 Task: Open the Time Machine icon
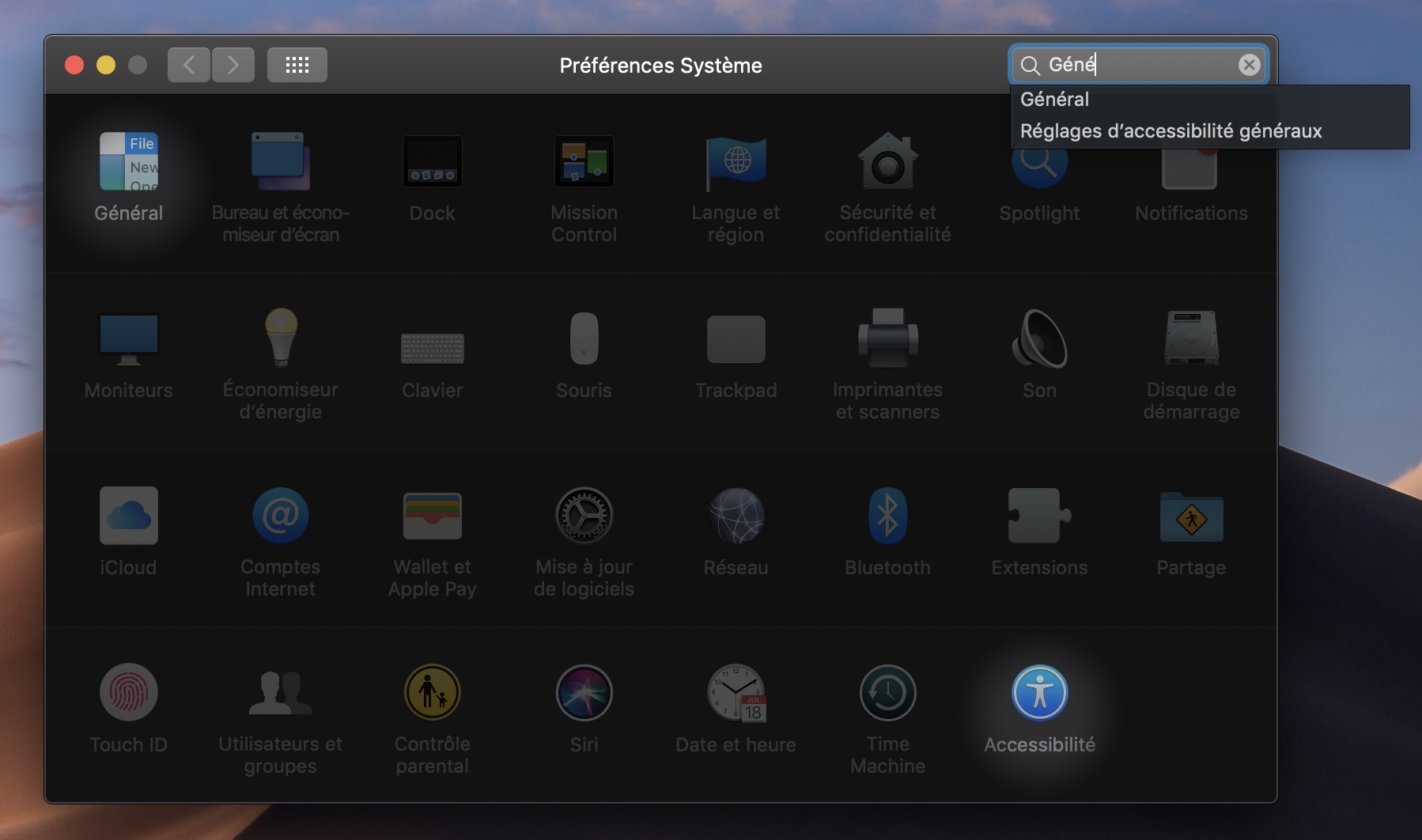tap(887, 694)
